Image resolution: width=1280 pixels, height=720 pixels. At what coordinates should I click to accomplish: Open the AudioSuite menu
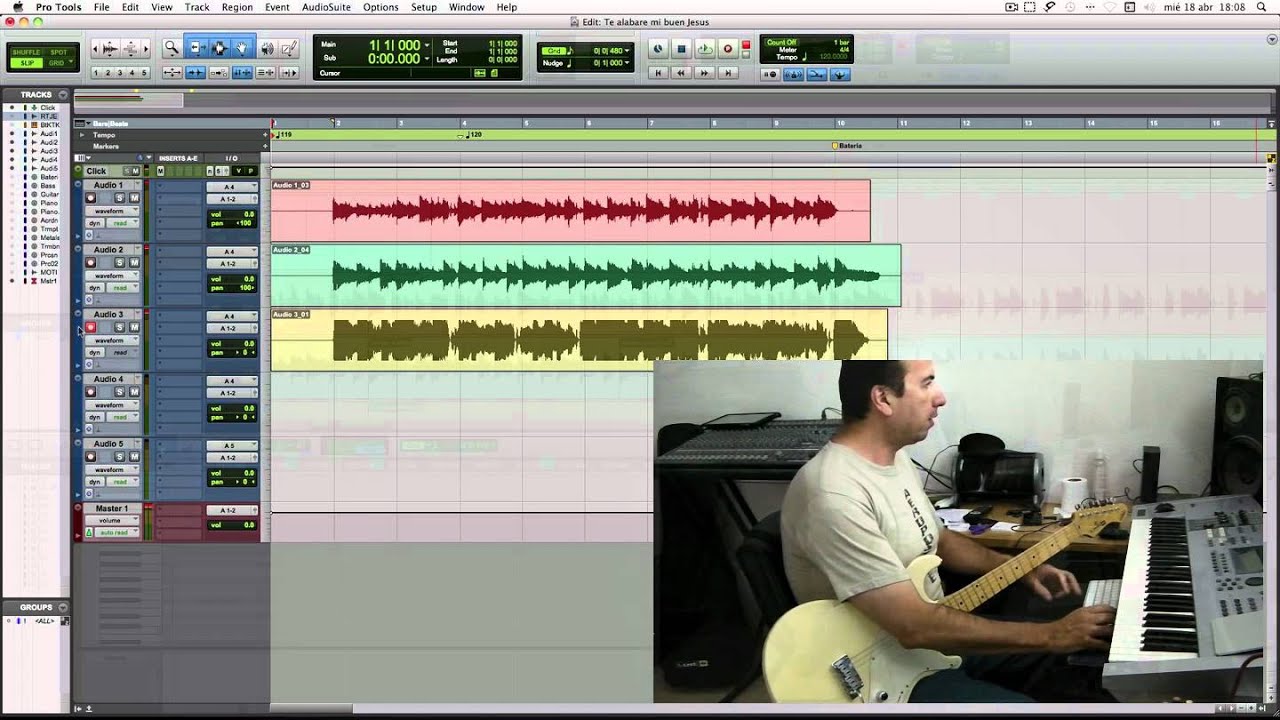(326, 7)
